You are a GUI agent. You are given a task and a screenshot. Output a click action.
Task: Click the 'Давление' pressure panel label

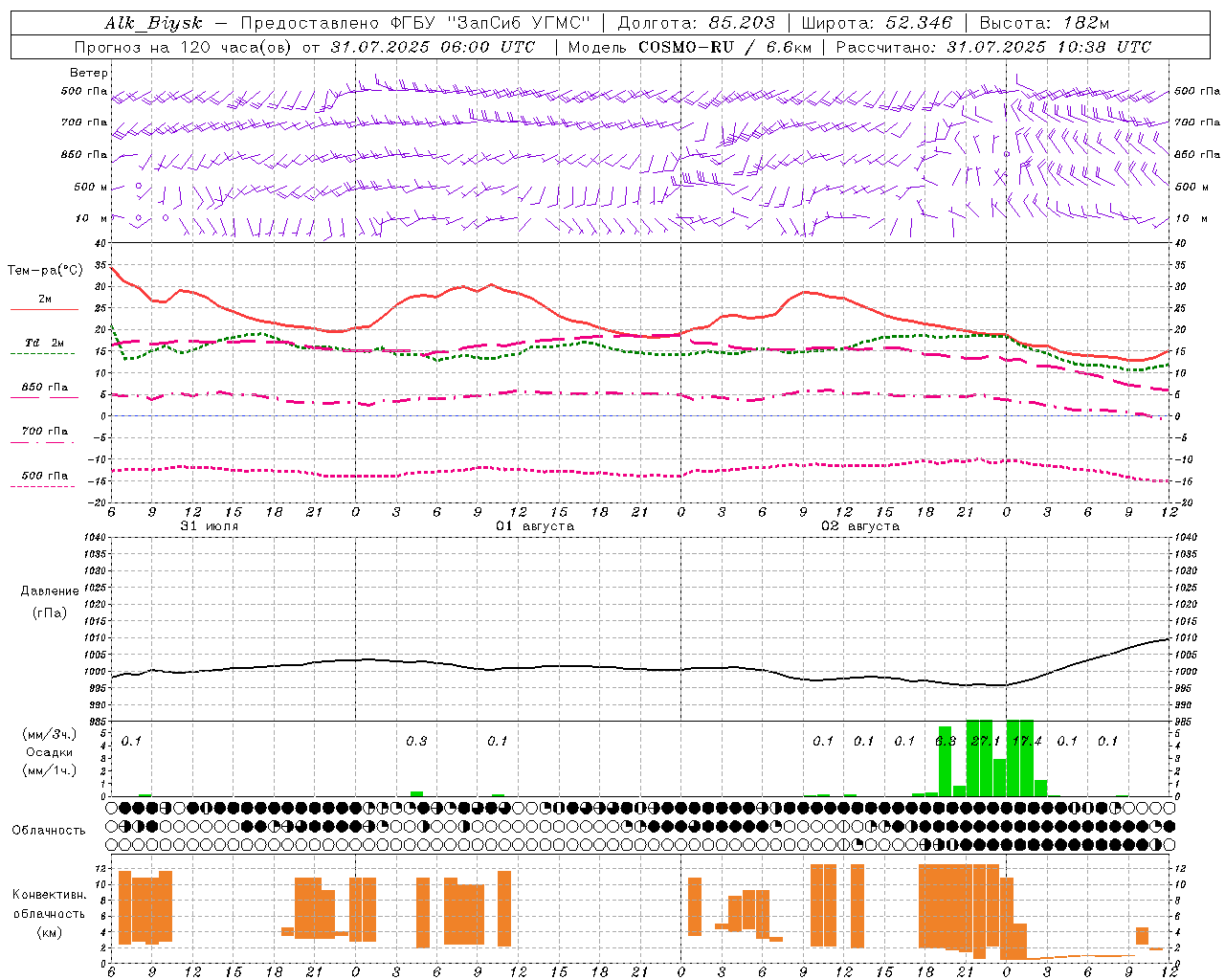(50, 591)
